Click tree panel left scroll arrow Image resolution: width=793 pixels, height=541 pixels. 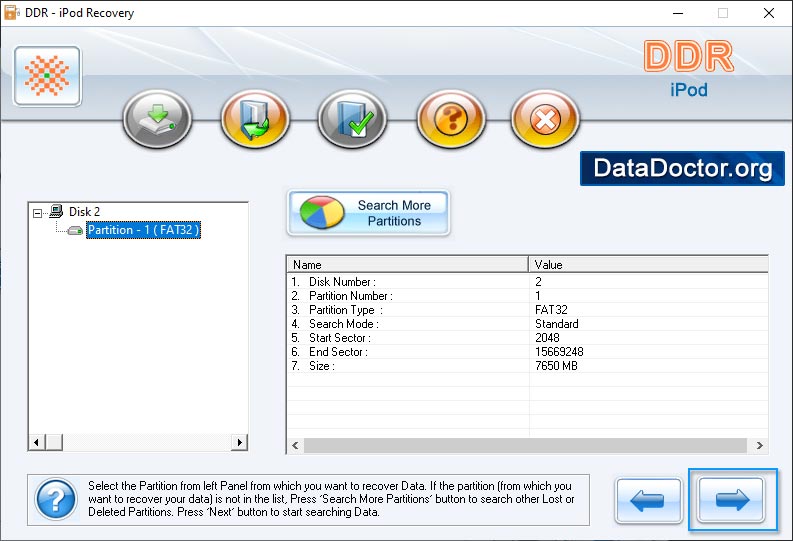pos(36,442)
